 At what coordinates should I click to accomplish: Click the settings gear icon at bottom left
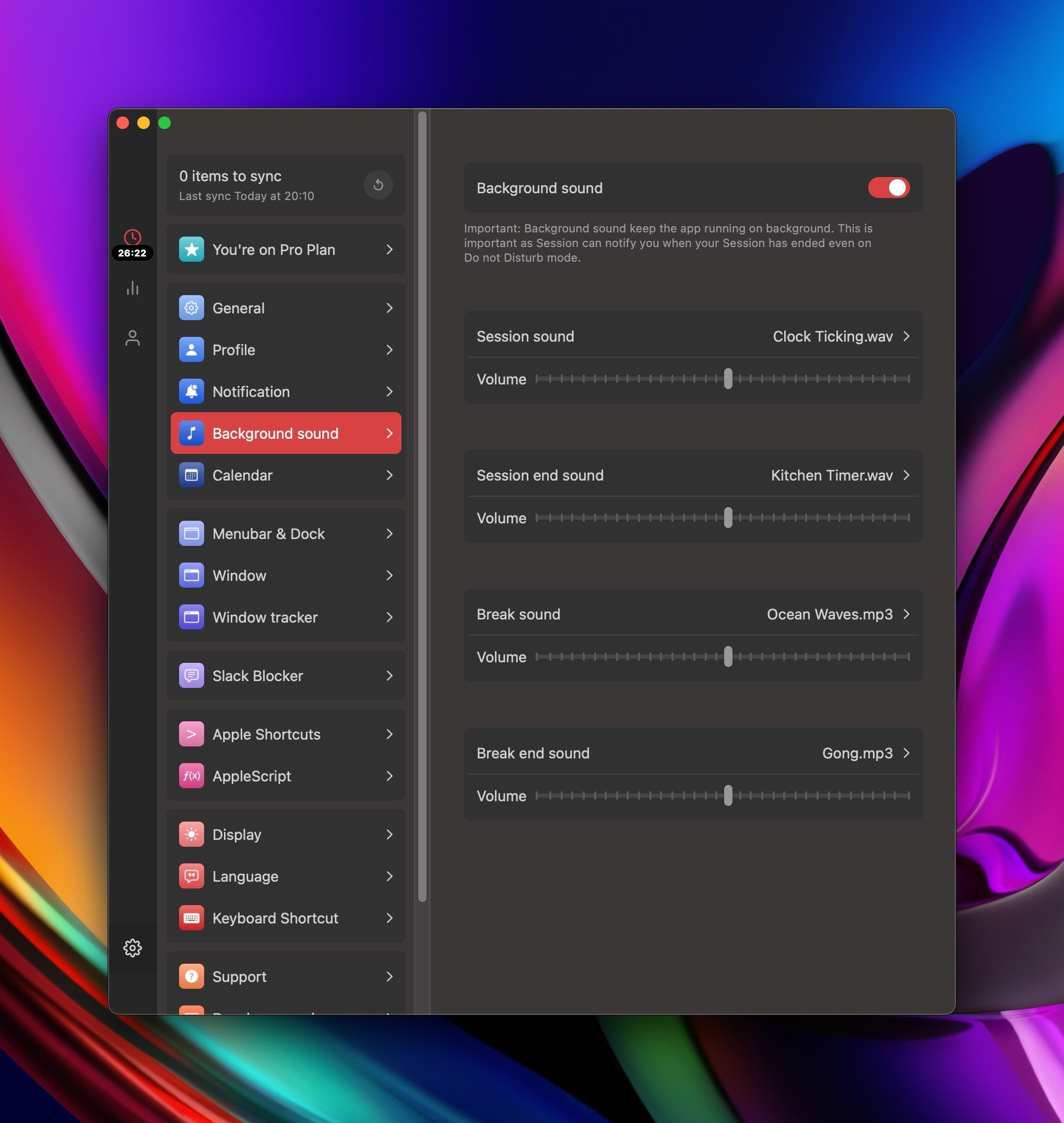tap(132, 947)
